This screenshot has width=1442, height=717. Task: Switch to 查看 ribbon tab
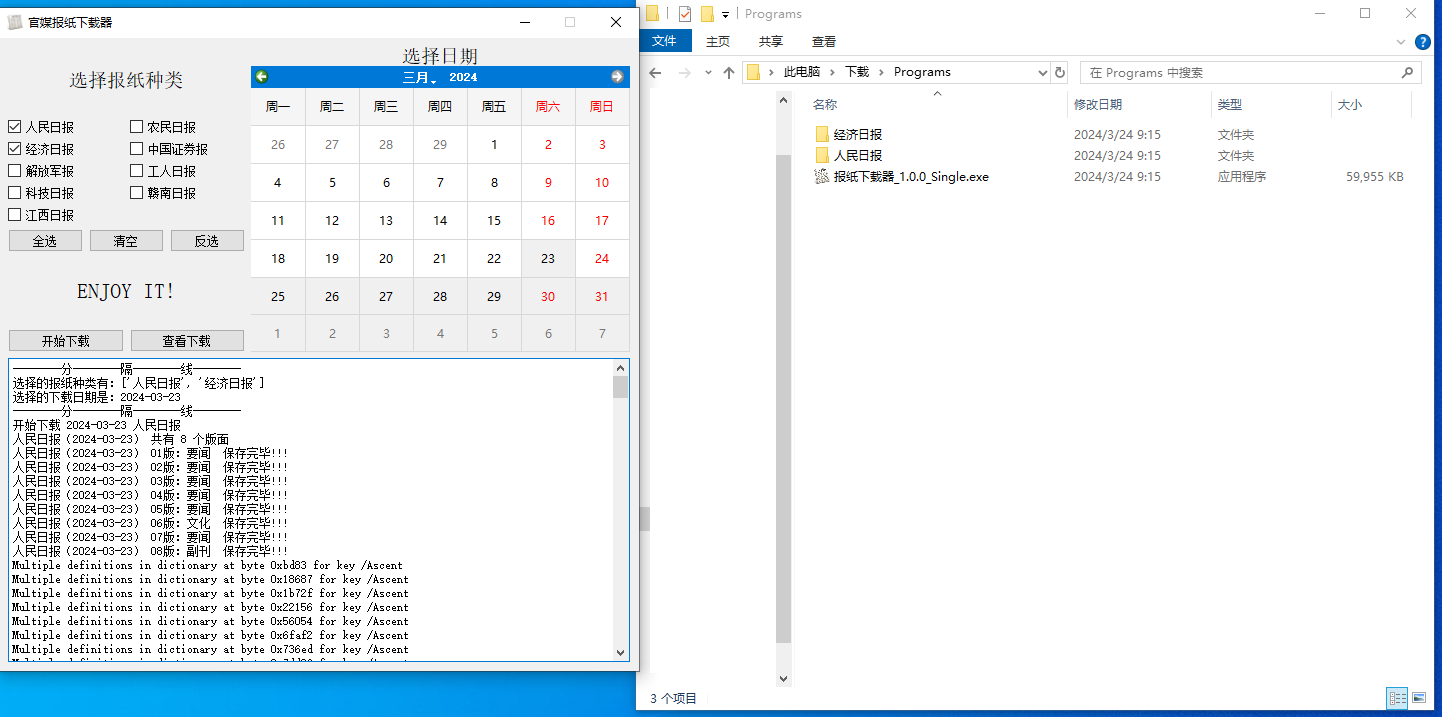click(824, 41)
